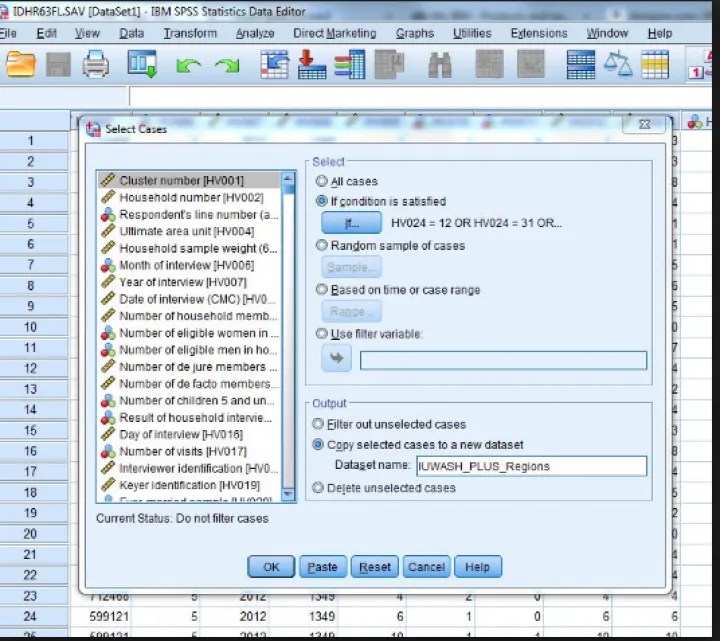720x641 pixels.
Task: Open the Analyze menu
Action: coord(255,33)
